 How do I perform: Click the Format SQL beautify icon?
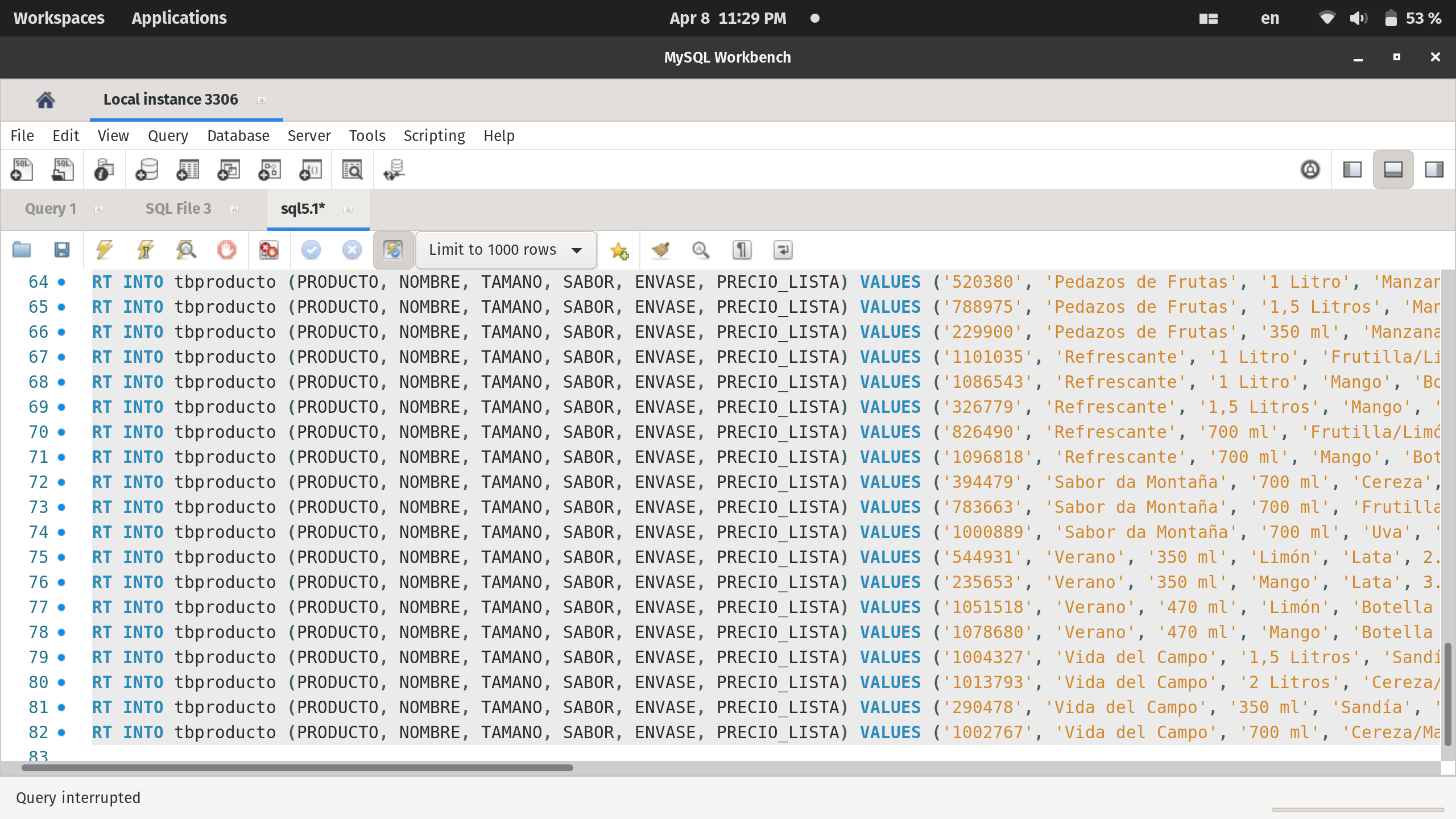[x=658, y=249]
